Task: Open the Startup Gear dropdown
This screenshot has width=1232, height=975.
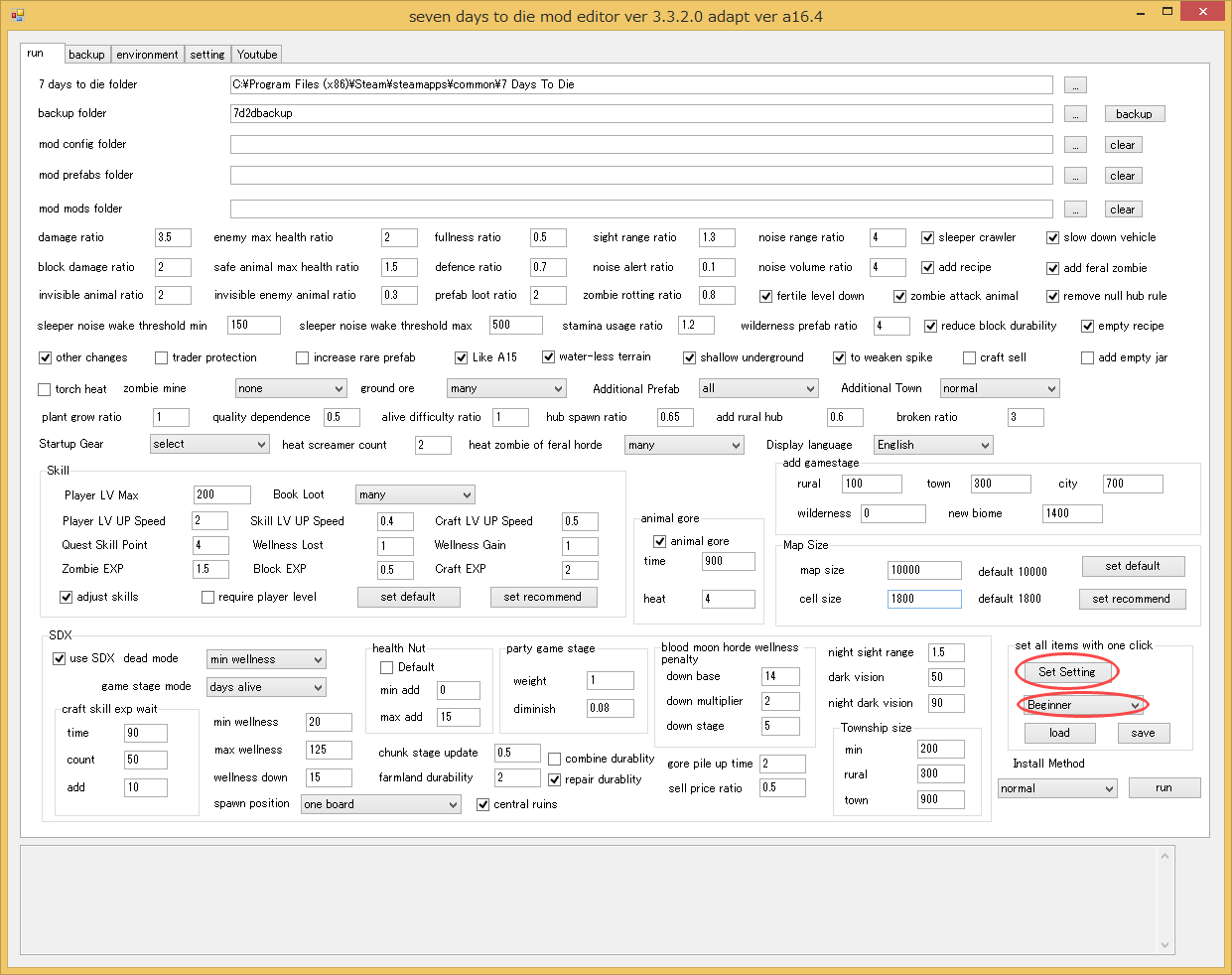Action: [209, 445]
